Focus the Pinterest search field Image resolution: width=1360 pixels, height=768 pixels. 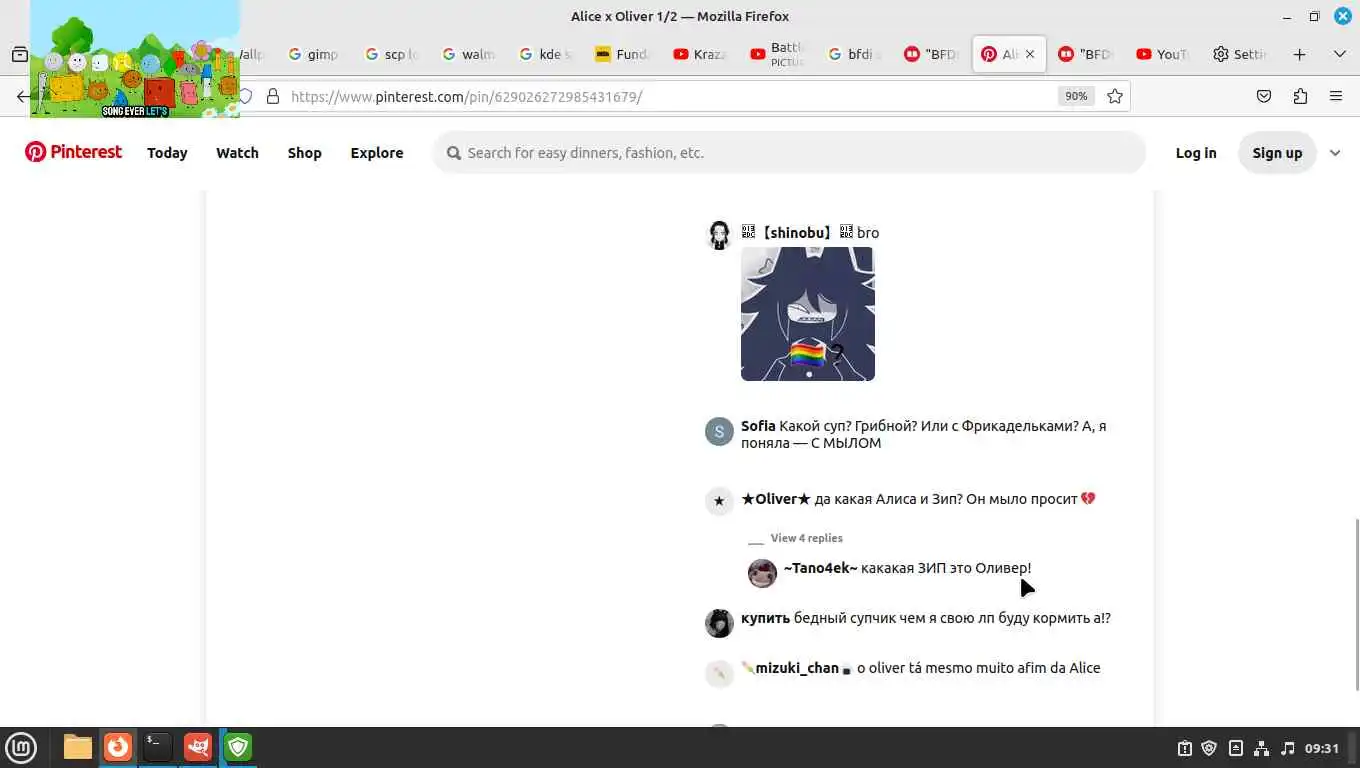[788, 153]
